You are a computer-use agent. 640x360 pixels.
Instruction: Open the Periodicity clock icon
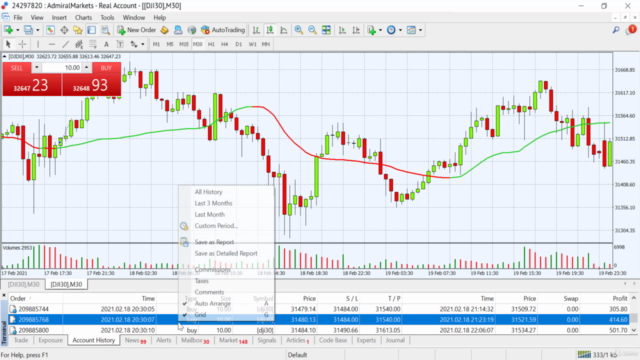click(391, 30)
